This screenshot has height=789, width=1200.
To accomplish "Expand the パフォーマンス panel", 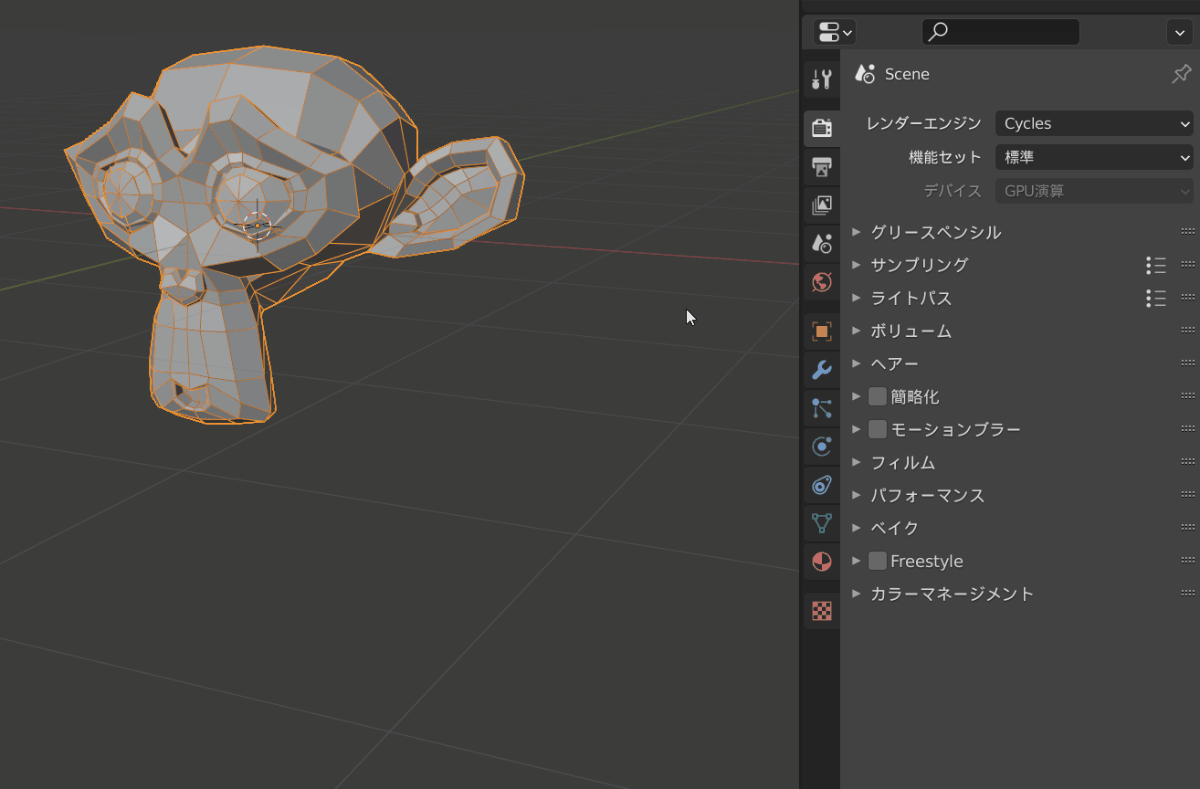I will click(x=856, y=495).
